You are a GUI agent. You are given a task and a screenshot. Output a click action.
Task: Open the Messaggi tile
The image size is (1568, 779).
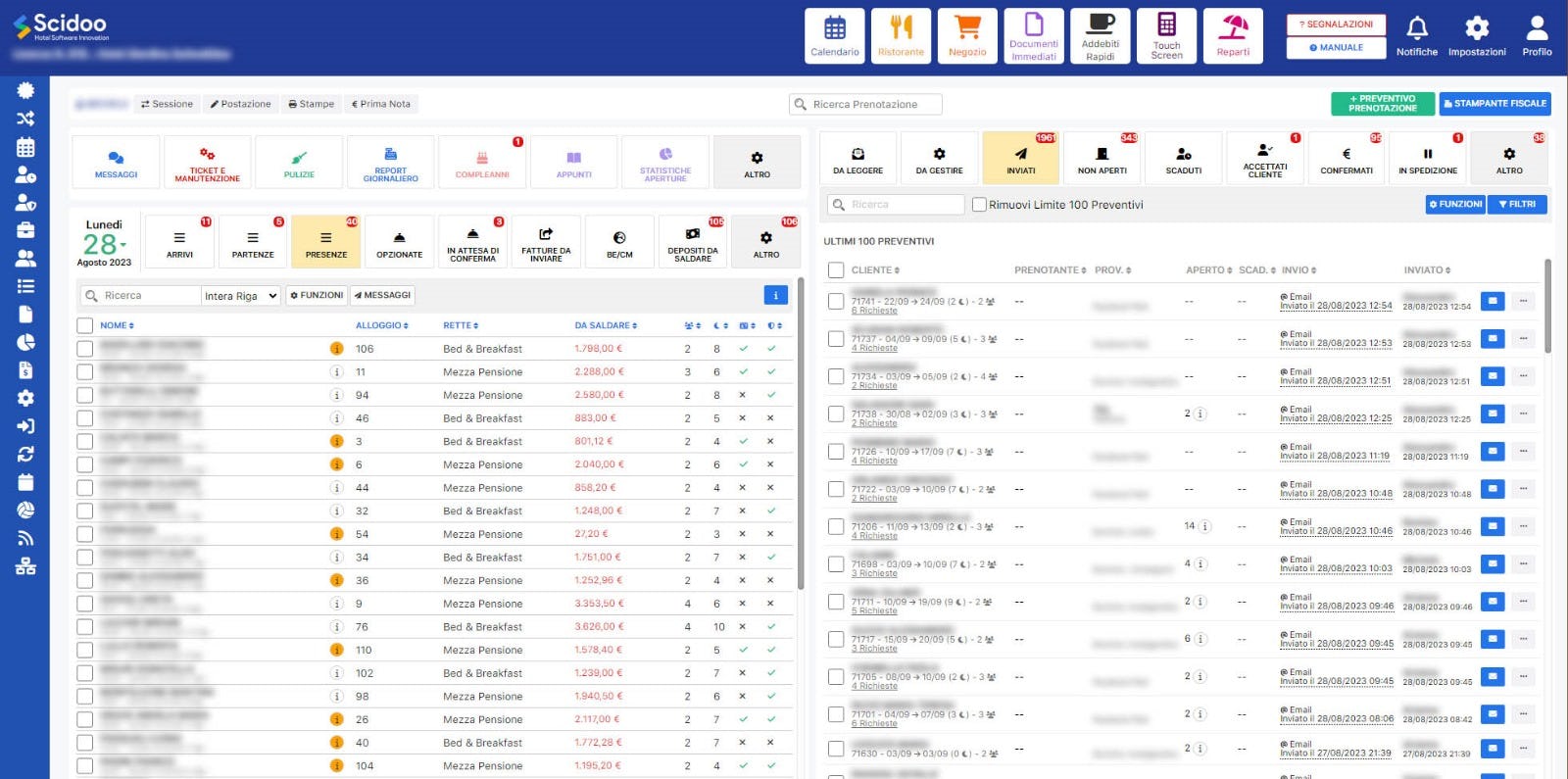pyautogui.click(x=116, y=162)
